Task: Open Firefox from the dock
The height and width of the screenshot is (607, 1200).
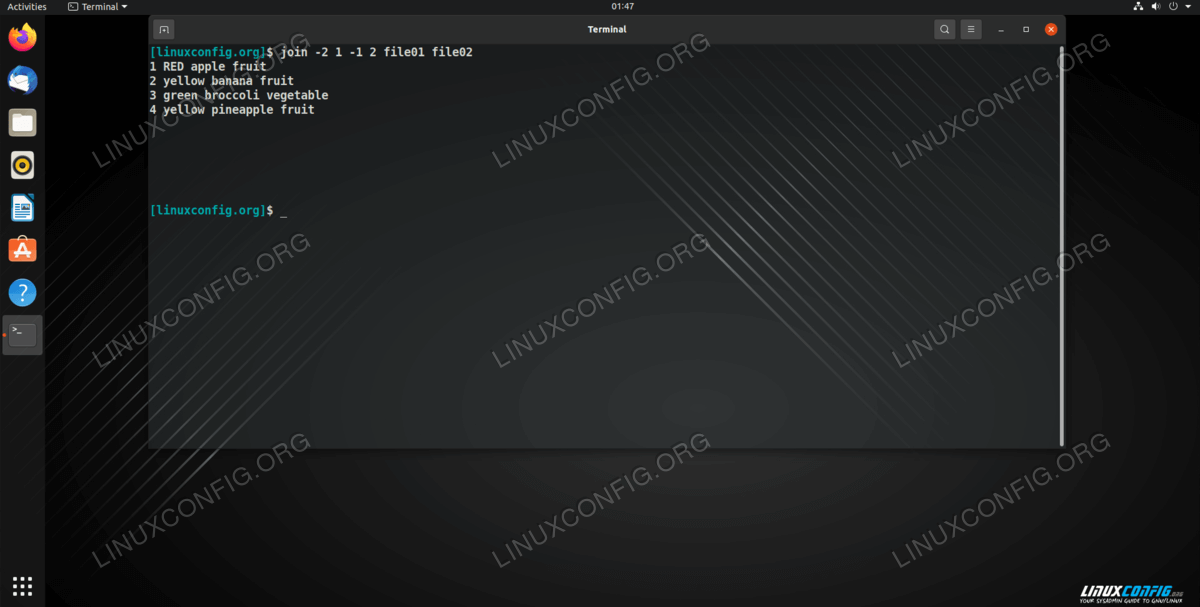Action: [22, 38]
